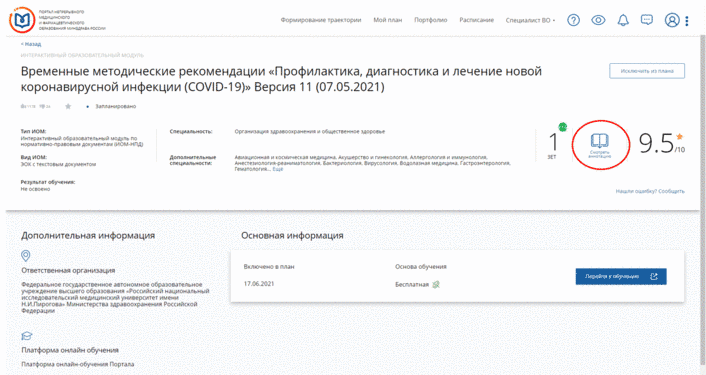Open the user profile avatar icon
Viewport: 706px width, 375px height.
(672, 20)
